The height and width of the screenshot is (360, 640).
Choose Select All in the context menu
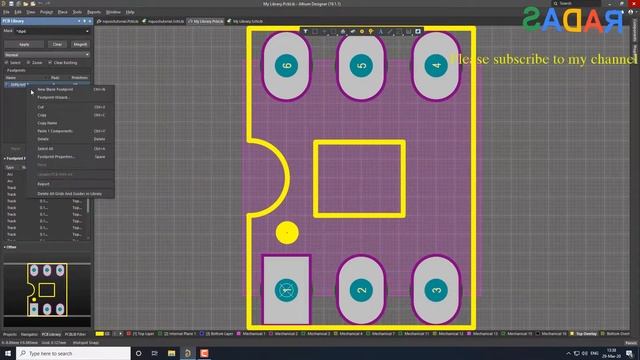click(x=45, y=149)
